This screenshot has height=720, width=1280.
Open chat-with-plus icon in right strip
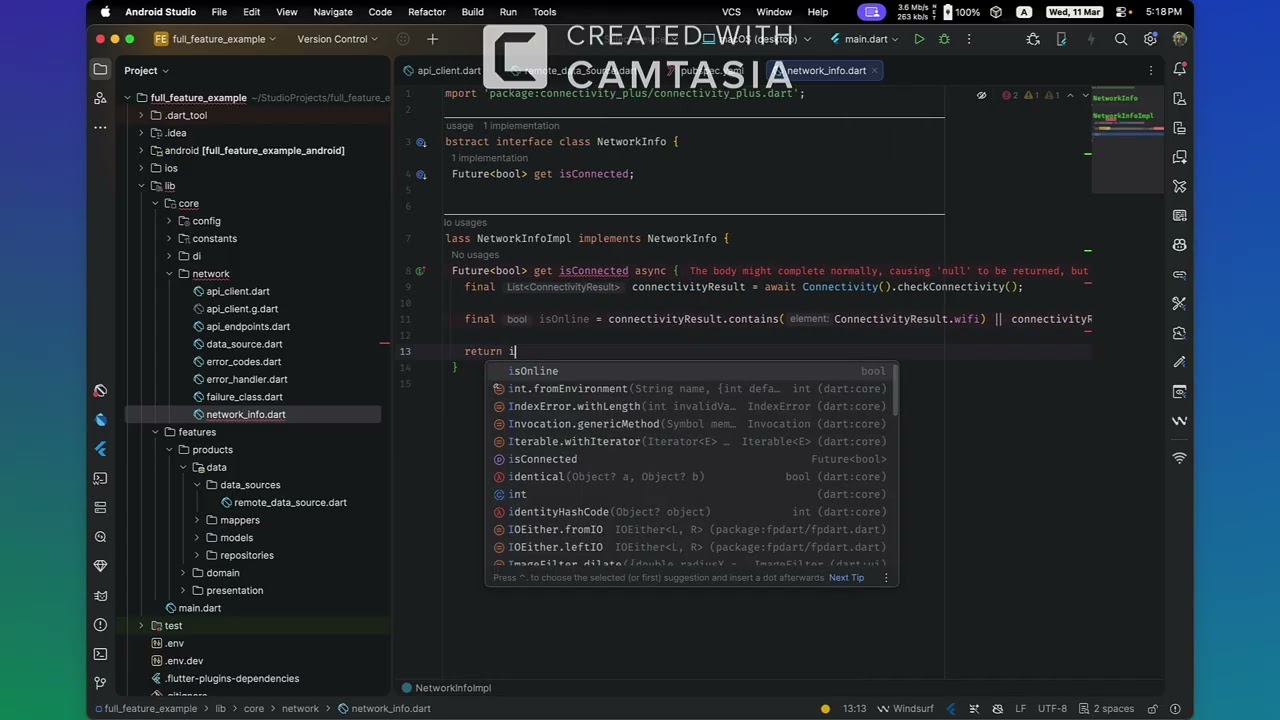pos(1180,157)
